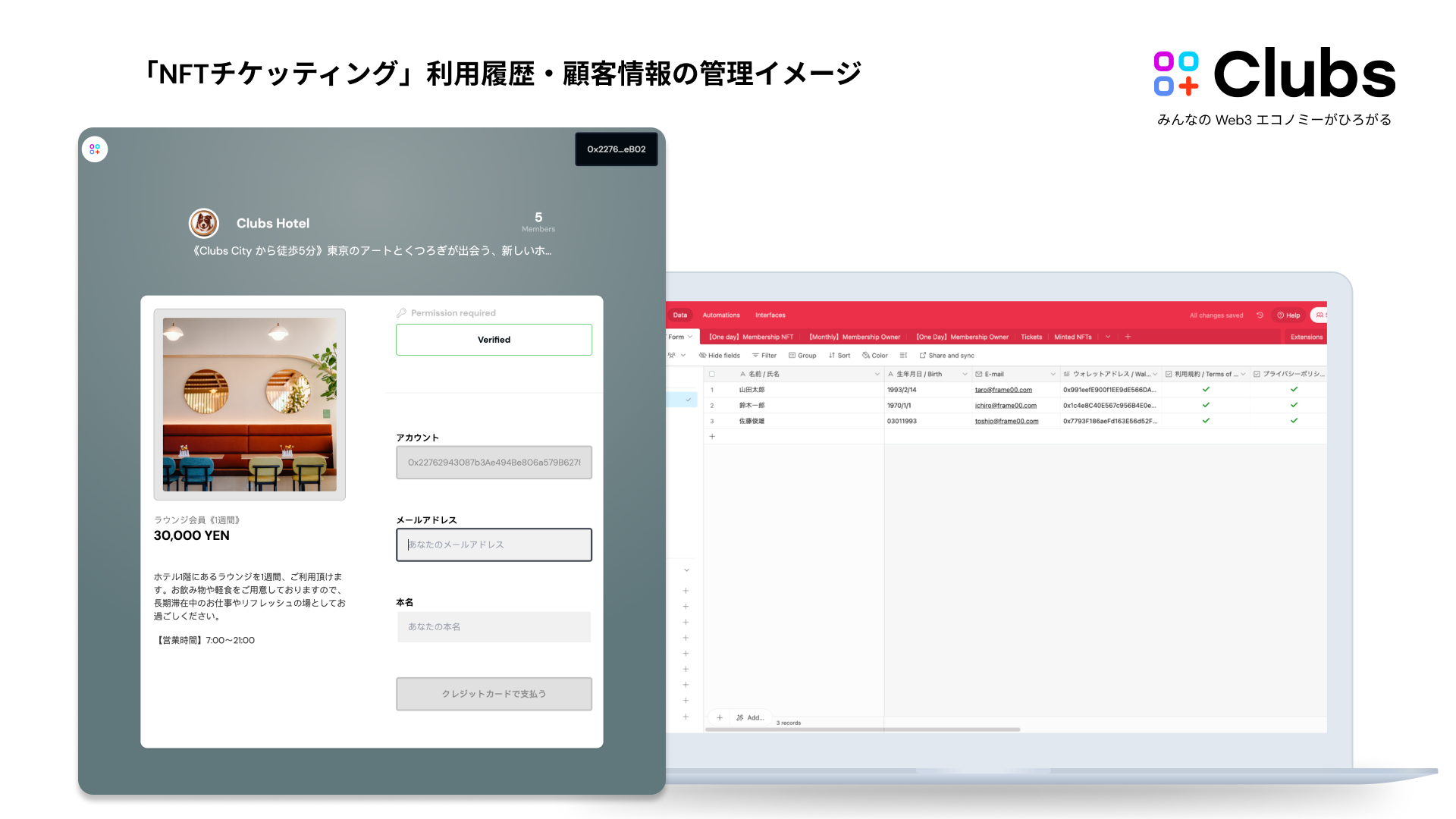
Task: Toggle Terms checkbox for 鈴木一郎 row
Action: (x=1206, y=405)
